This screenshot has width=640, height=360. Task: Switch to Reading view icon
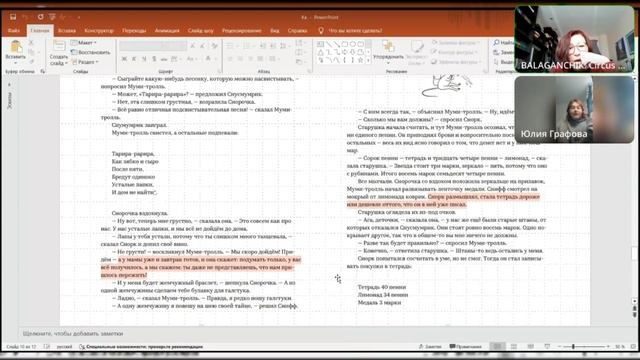[x=531, y=347]
